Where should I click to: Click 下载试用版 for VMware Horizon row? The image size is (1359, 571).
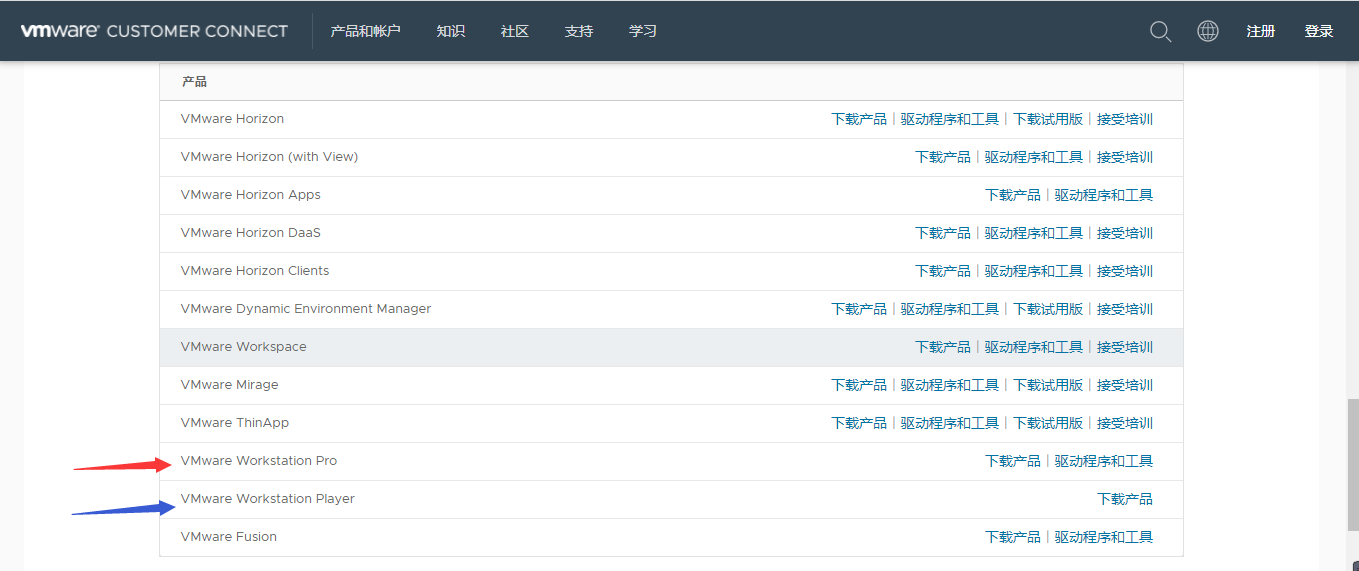[1048, 119]
